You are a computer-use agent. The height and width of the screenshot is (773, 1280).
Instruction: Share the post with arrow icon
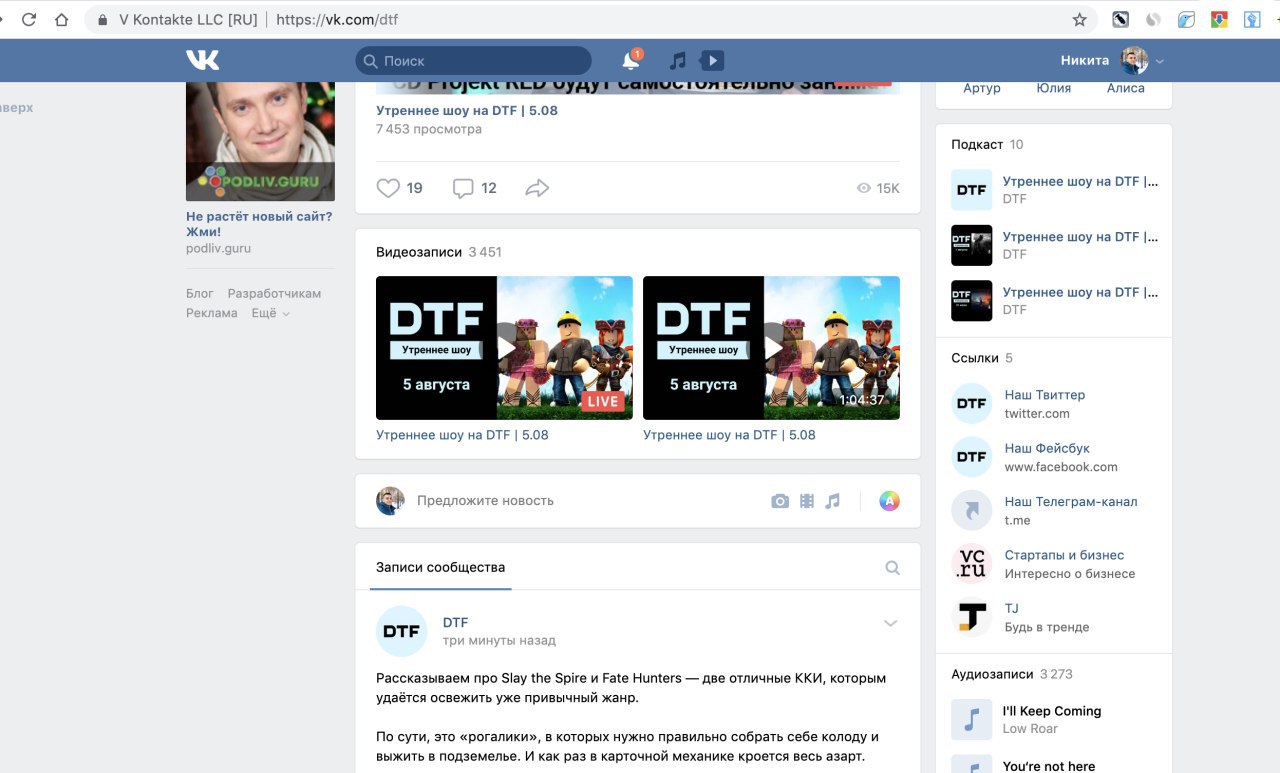point(537,188)
